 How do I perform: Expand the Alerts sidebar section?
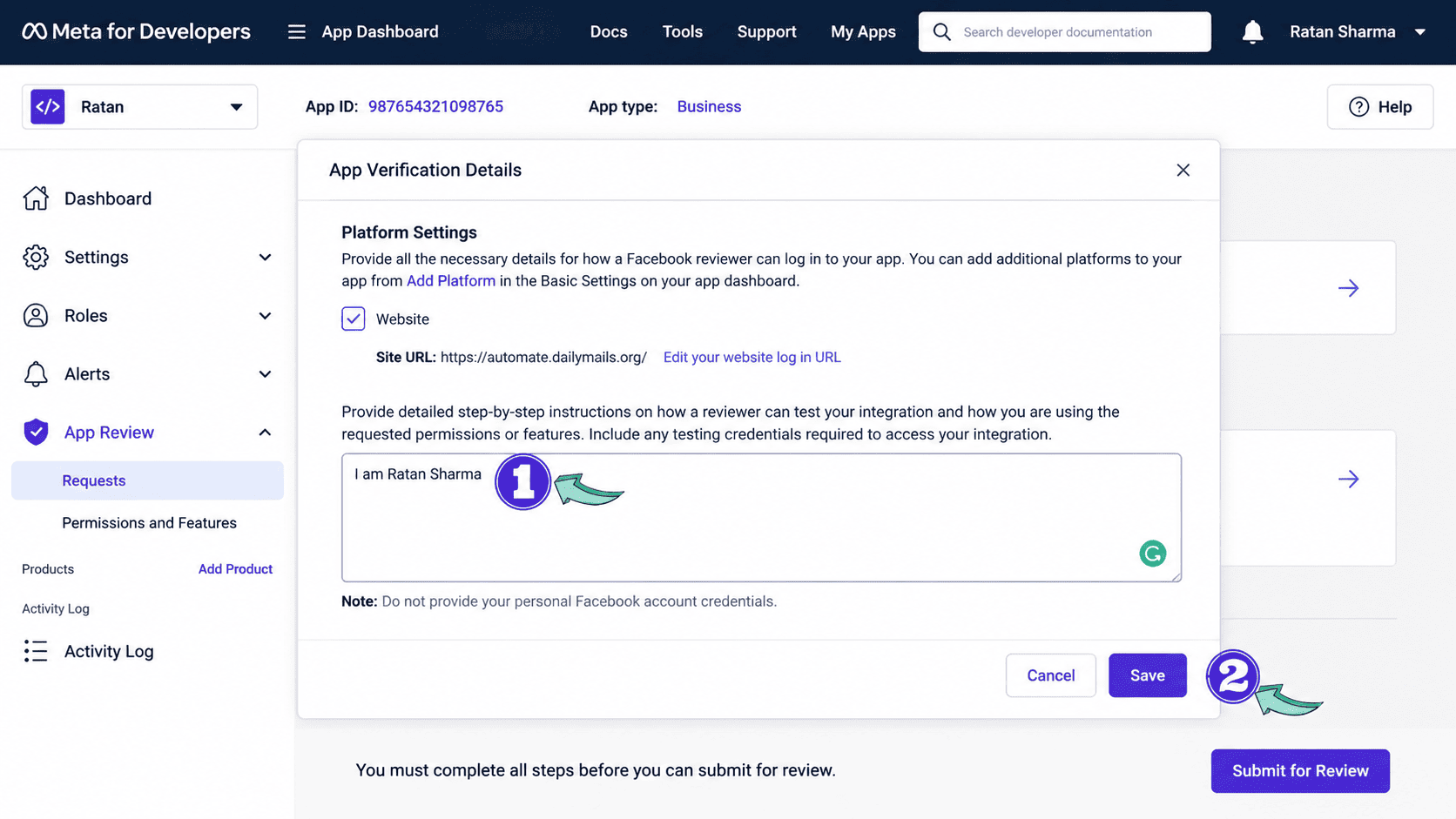coord(265,374)
